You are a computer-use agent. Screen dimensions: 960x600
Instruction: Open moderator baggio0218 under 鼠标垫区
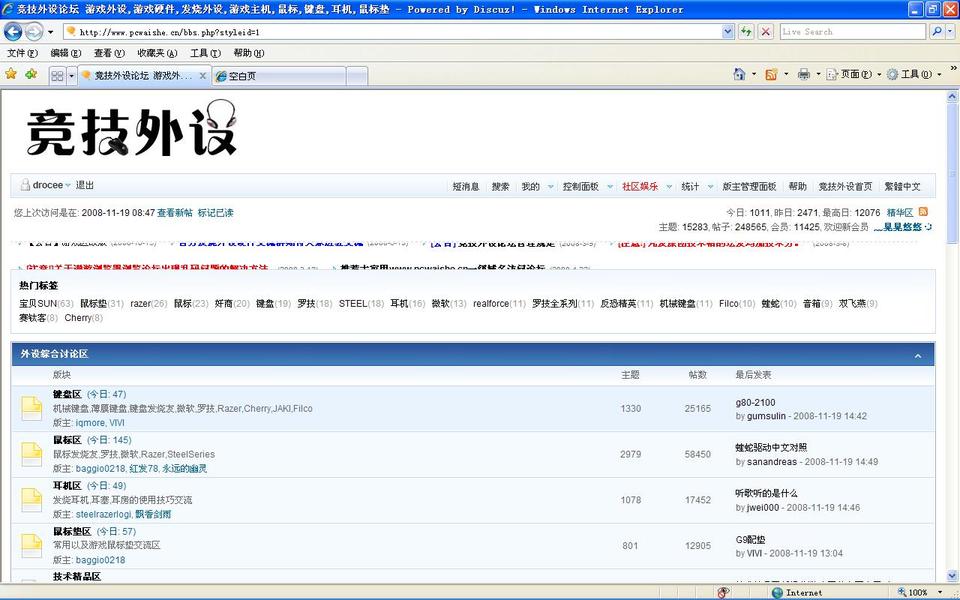click(x=100, y=560)
